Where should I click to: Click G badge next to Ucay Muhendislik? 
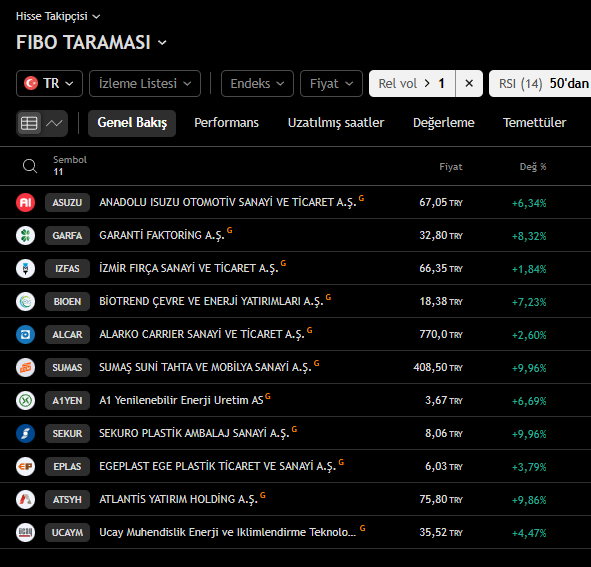363,528
